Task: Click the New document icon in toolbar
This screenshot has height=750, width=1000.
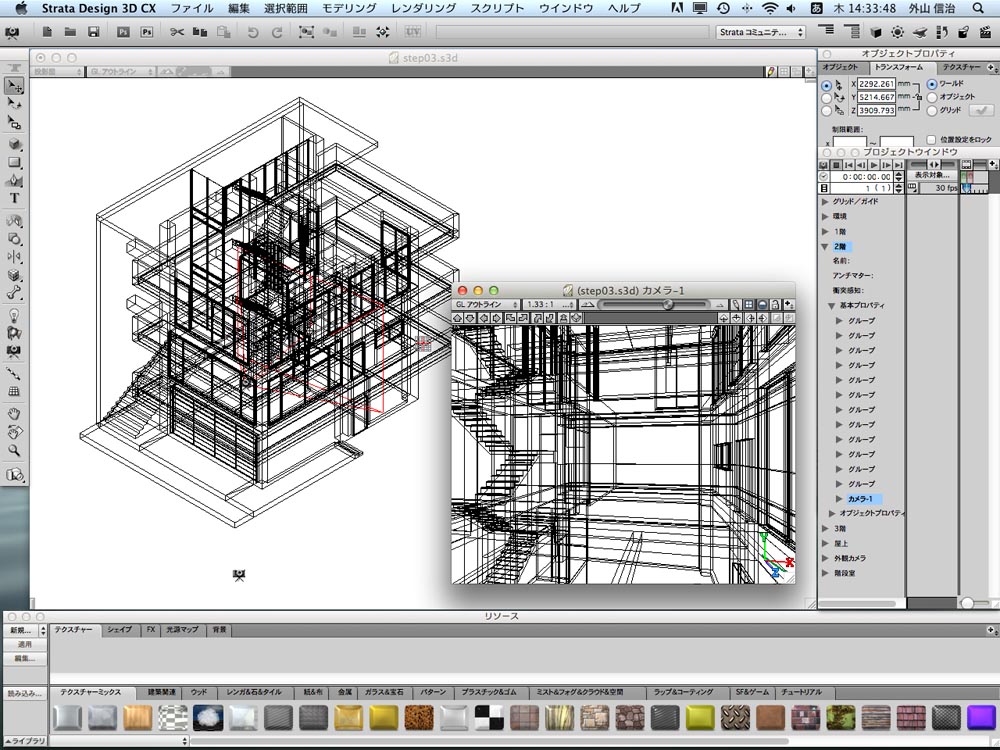Action: pyautogui.click(x=47, y=32)
